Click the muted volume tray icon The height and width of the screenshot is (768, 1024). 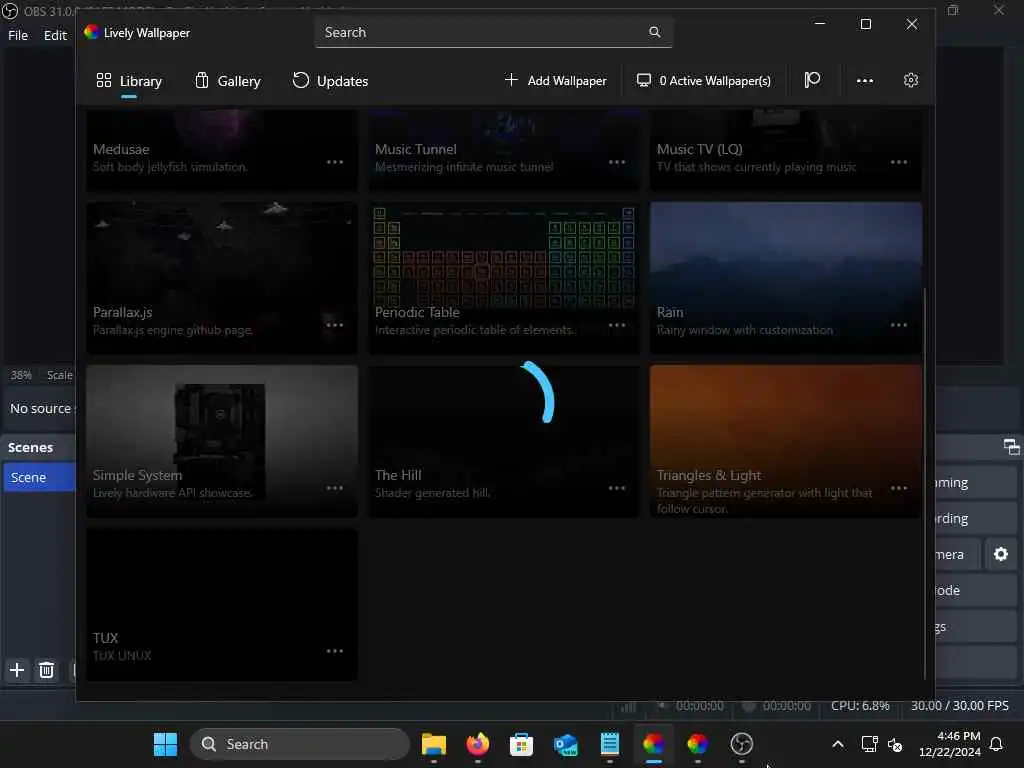[x=895, y=744]
